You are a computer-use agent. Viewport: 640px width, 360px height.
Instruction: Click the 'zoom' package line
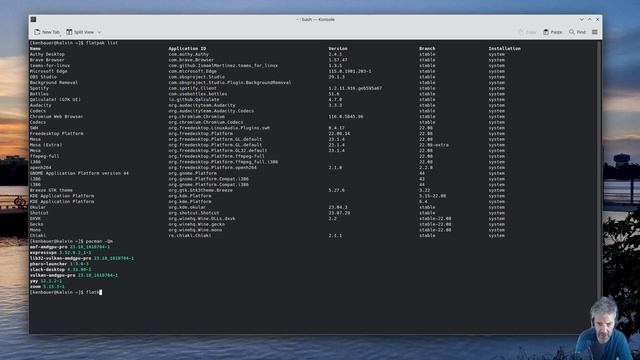pyautogui.click(x=47, y=287)
